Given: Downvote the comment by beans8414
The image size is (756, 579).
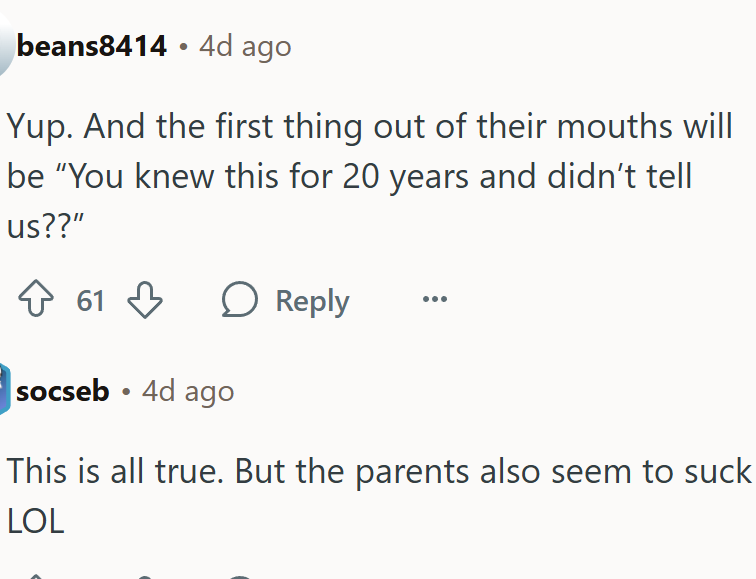Looking at the screenshot, I should coord(146,301).
